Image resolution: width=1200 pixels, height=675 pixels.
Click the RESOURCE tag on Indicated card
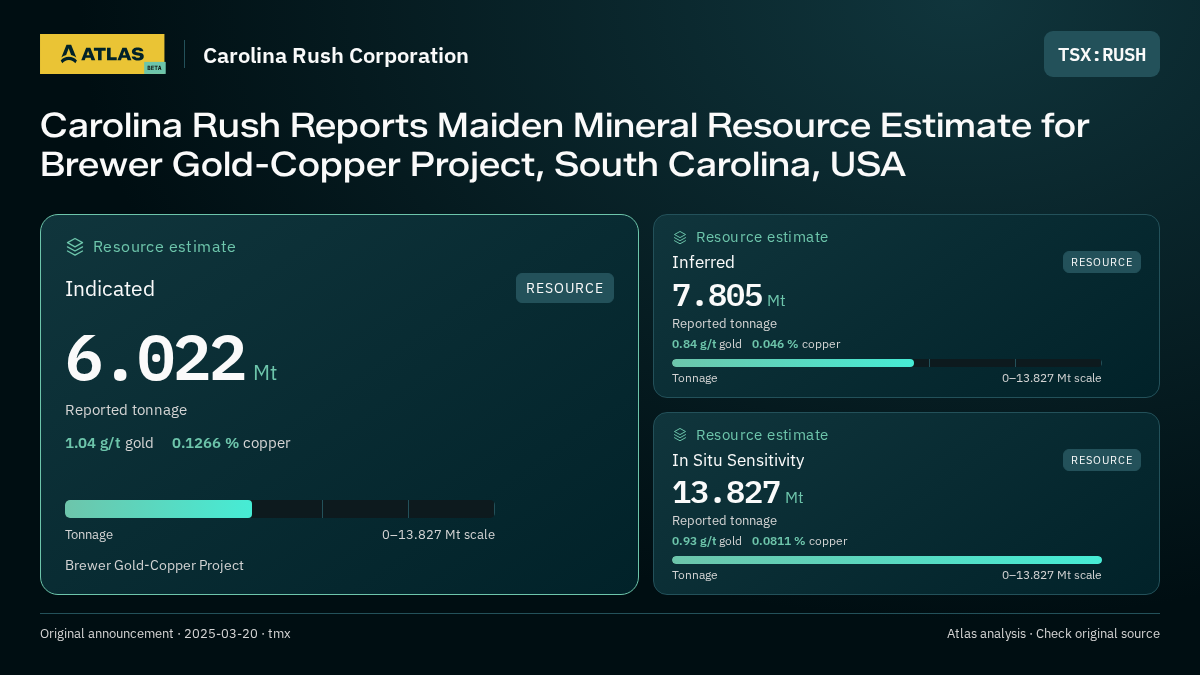(x=565, y=288)
